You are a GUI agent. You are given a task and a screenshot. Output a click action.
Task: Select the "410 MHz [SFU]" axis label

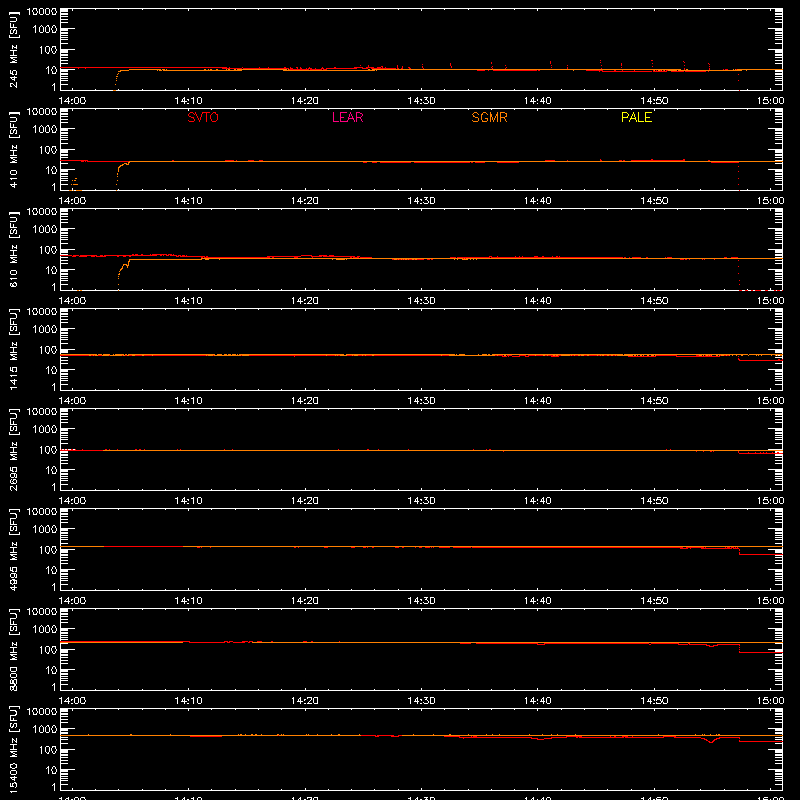[x=14, y=149]
